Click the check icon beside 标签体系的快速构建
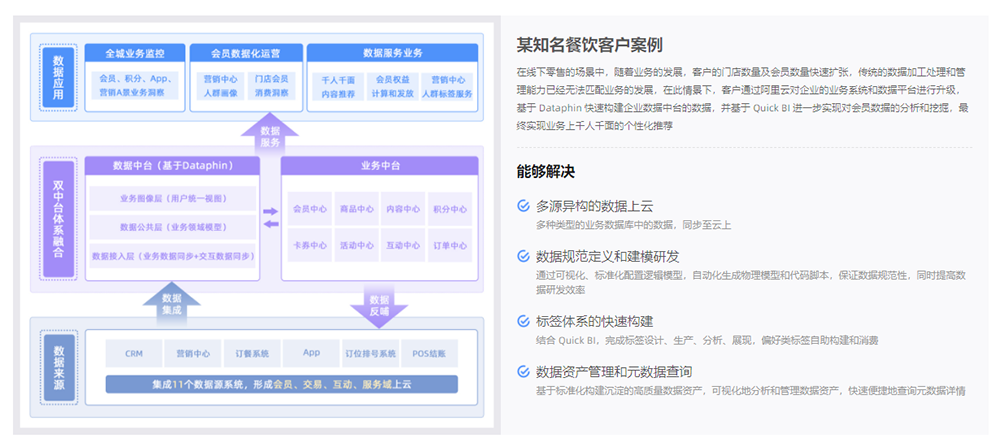Image resolution: width=1000 pixels, height=447 pixels. 523,321
